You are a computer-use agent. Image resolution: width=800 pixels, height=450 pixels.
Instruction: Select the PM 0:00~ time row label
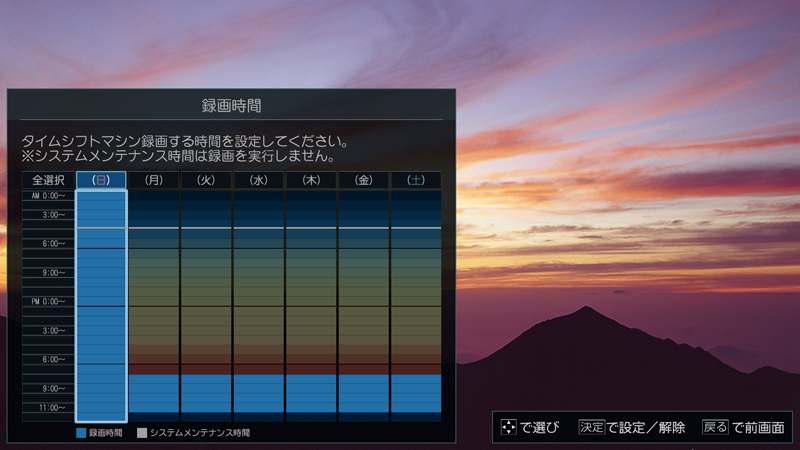(48, 301)
